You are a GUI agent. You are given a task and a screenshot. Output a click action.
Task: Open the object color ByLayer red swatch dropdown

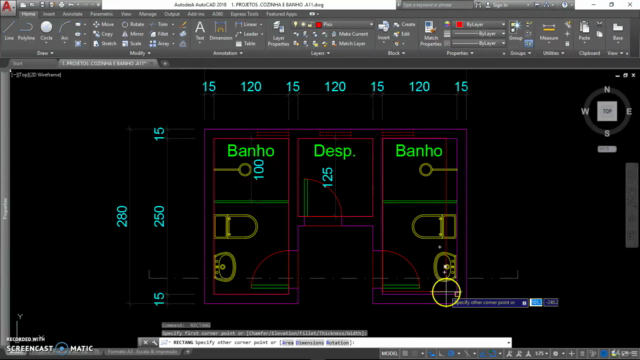click(x=480, y=24)
